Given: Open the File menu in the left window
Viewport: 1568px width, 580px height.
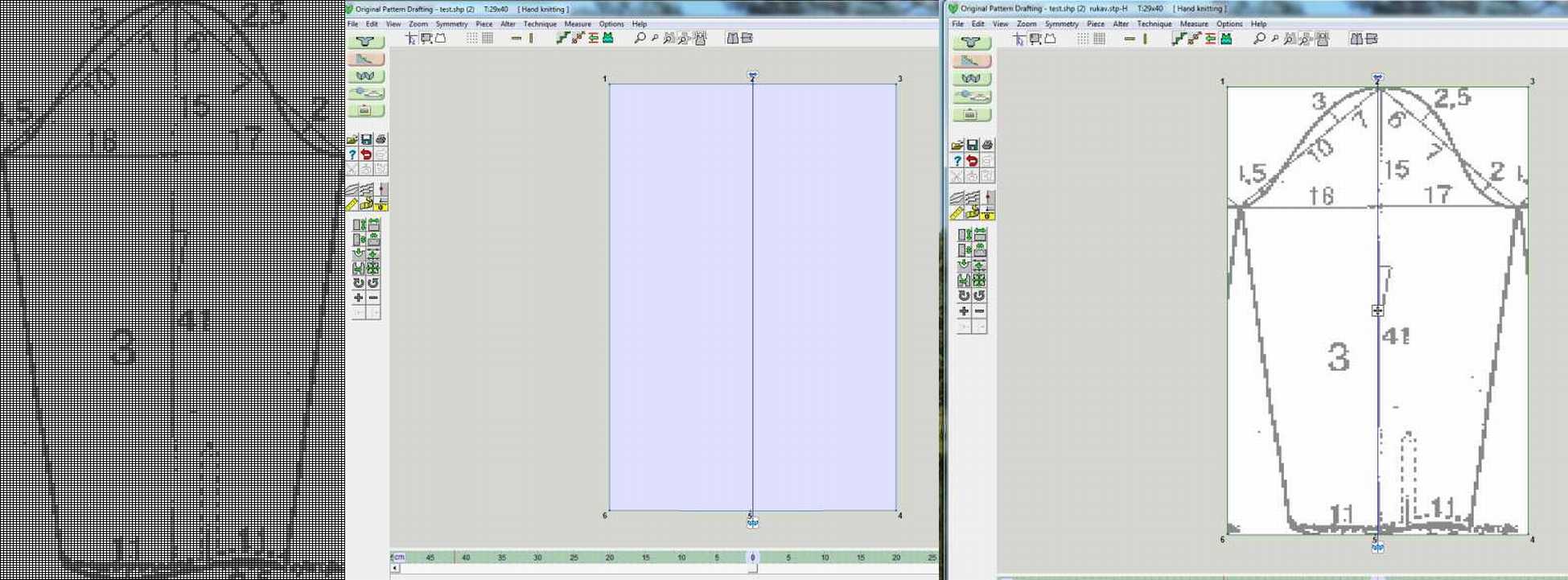Looking at the screenshot, I should click(x=352, y=24).
